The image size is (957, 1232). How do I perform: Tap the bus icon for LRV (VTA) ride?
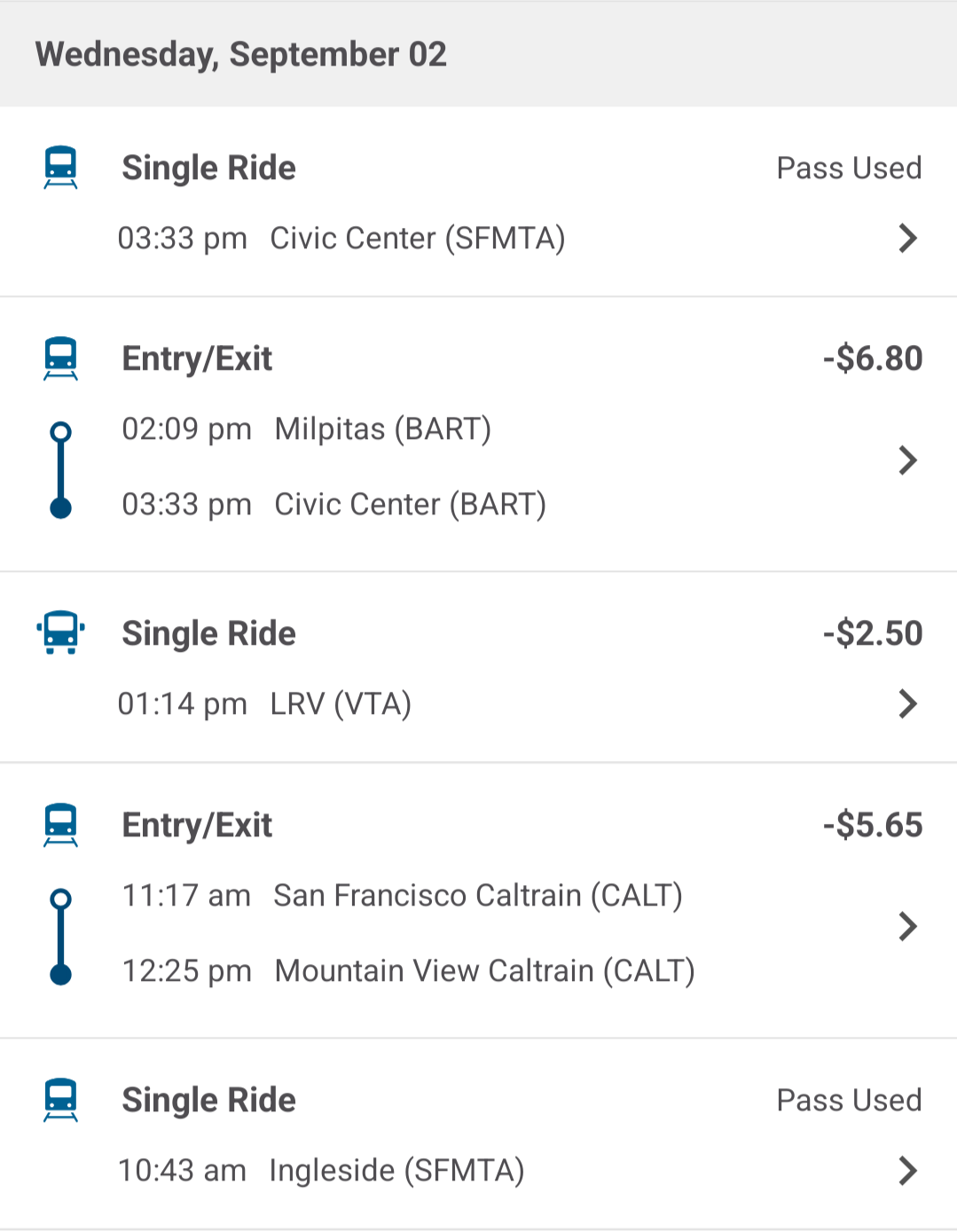[60, 633]
